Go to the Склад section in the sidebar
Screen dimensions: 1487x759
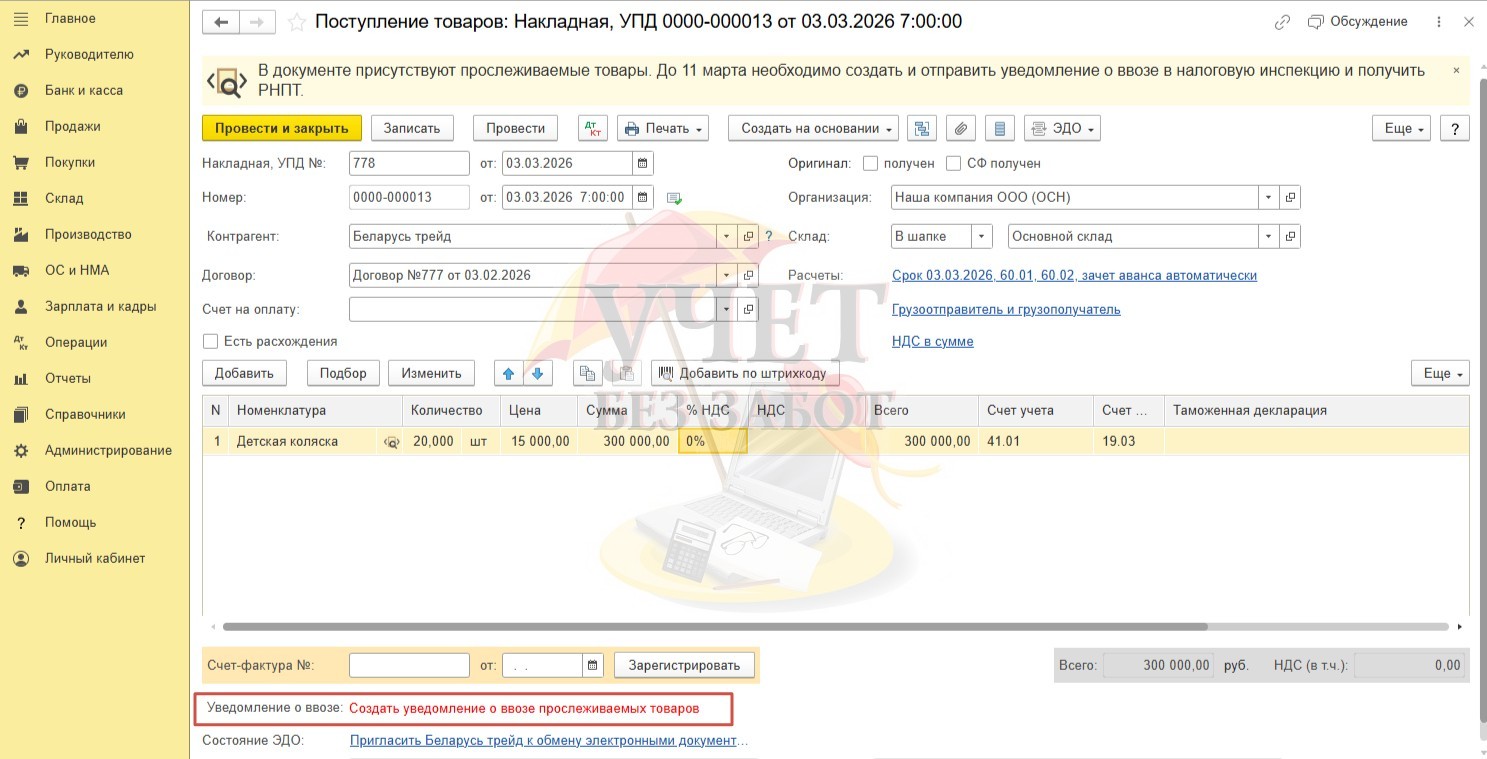click(x=64, y=198)
